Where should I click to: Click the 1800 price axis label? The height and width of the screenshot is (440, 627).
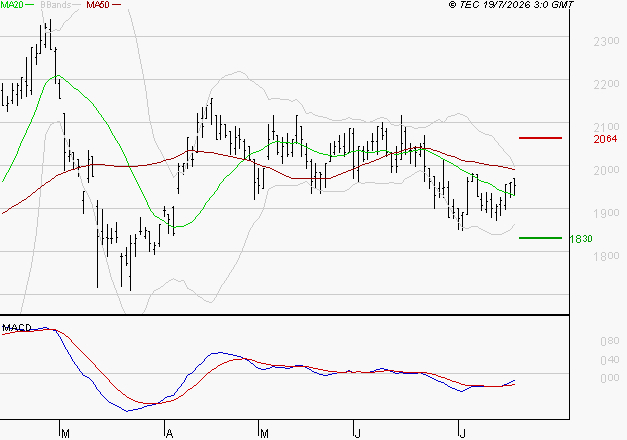click(x=606, y=256)
